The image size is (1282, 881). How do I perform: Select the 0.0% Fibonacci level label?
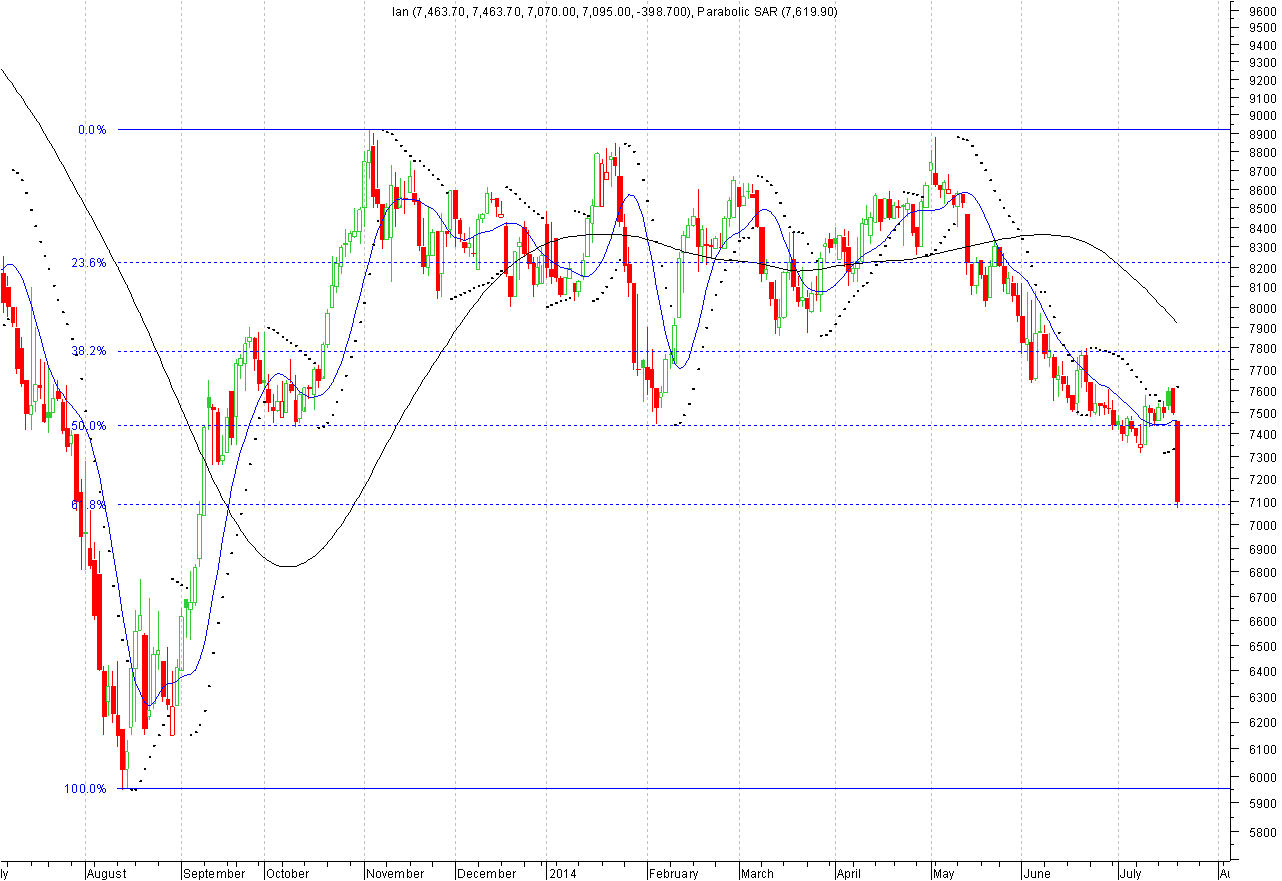92,130
